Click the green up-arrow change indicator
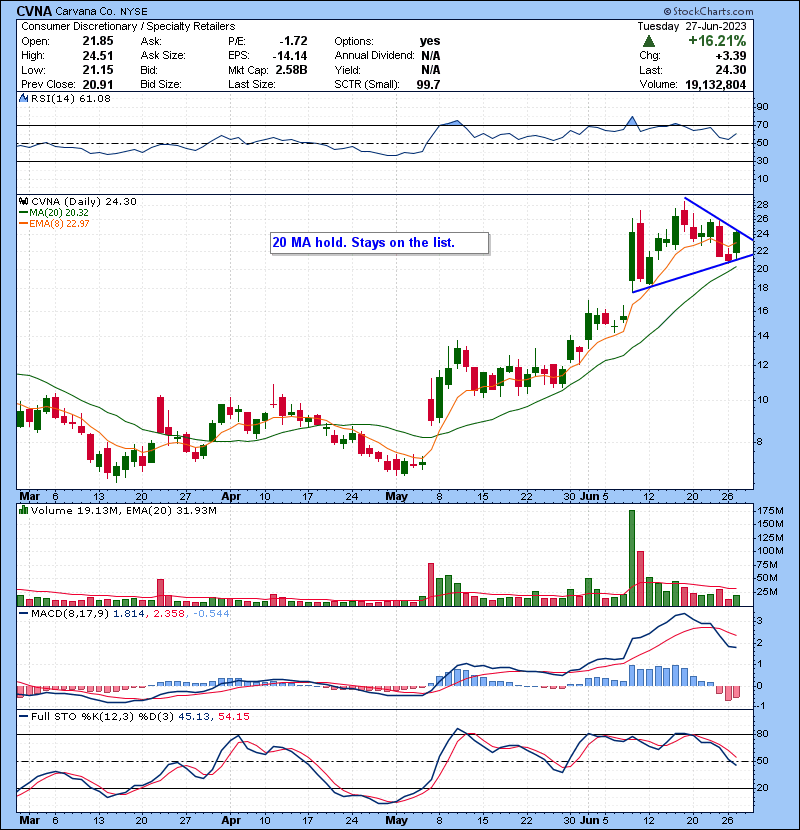Screen dimensions: 800x830 pos(649,41)
